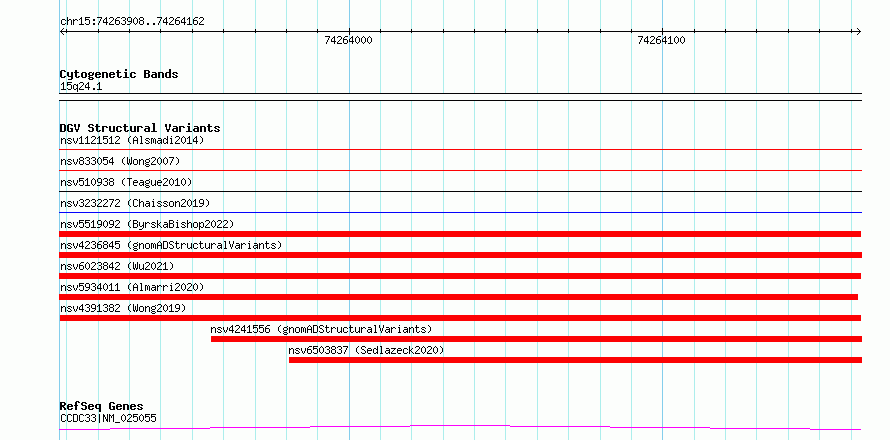890x440 pixels.
Task: Click the magenta CCDC33 gene line
Action: [461, 427]
